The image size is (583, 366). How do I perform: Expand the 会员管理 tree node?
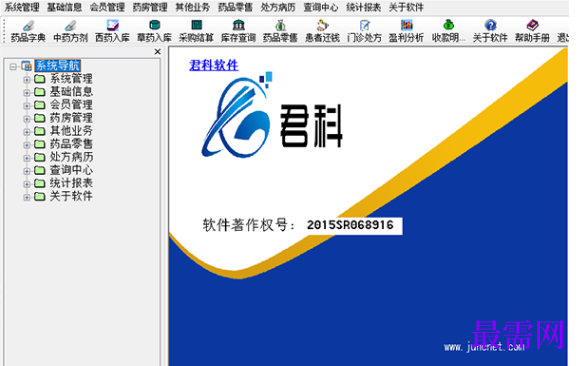click(27, 106)
